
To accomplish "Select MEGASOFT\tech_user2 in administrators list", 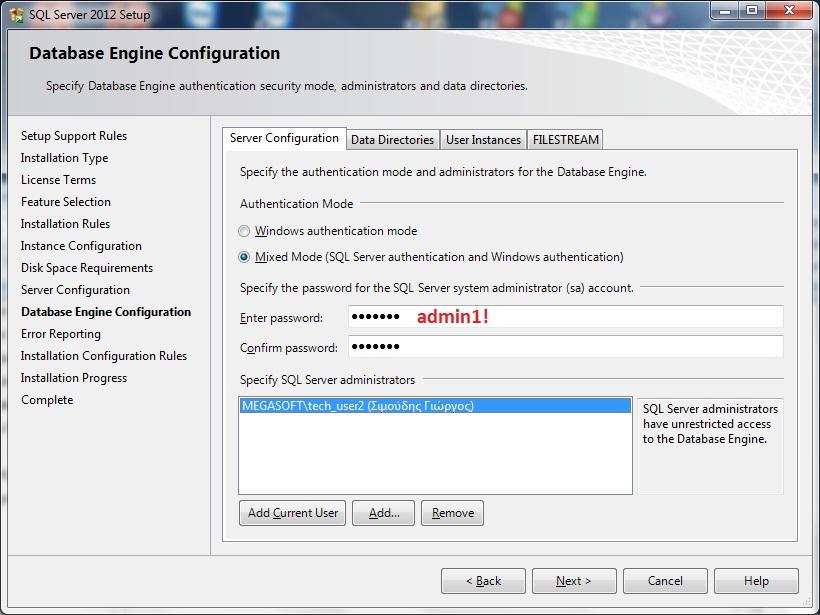I will click(435, 406).
